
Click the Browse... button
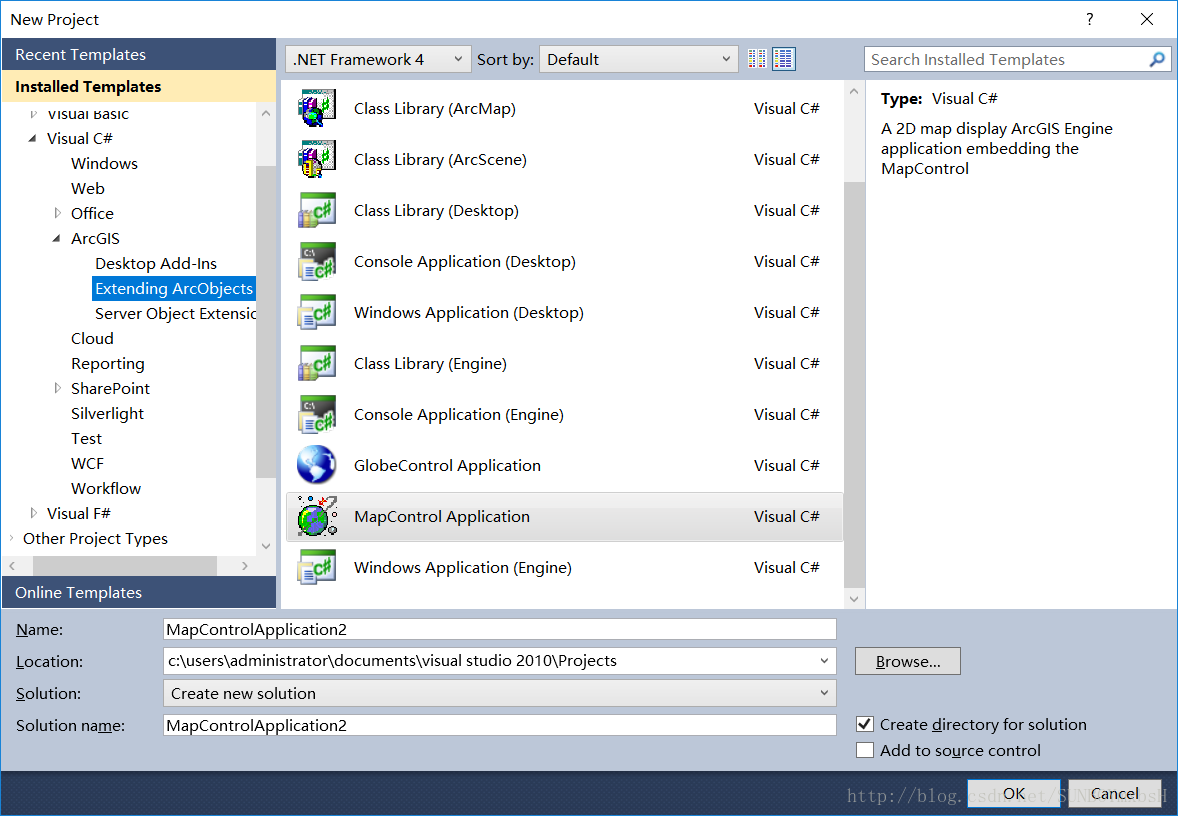click(908, 661)
